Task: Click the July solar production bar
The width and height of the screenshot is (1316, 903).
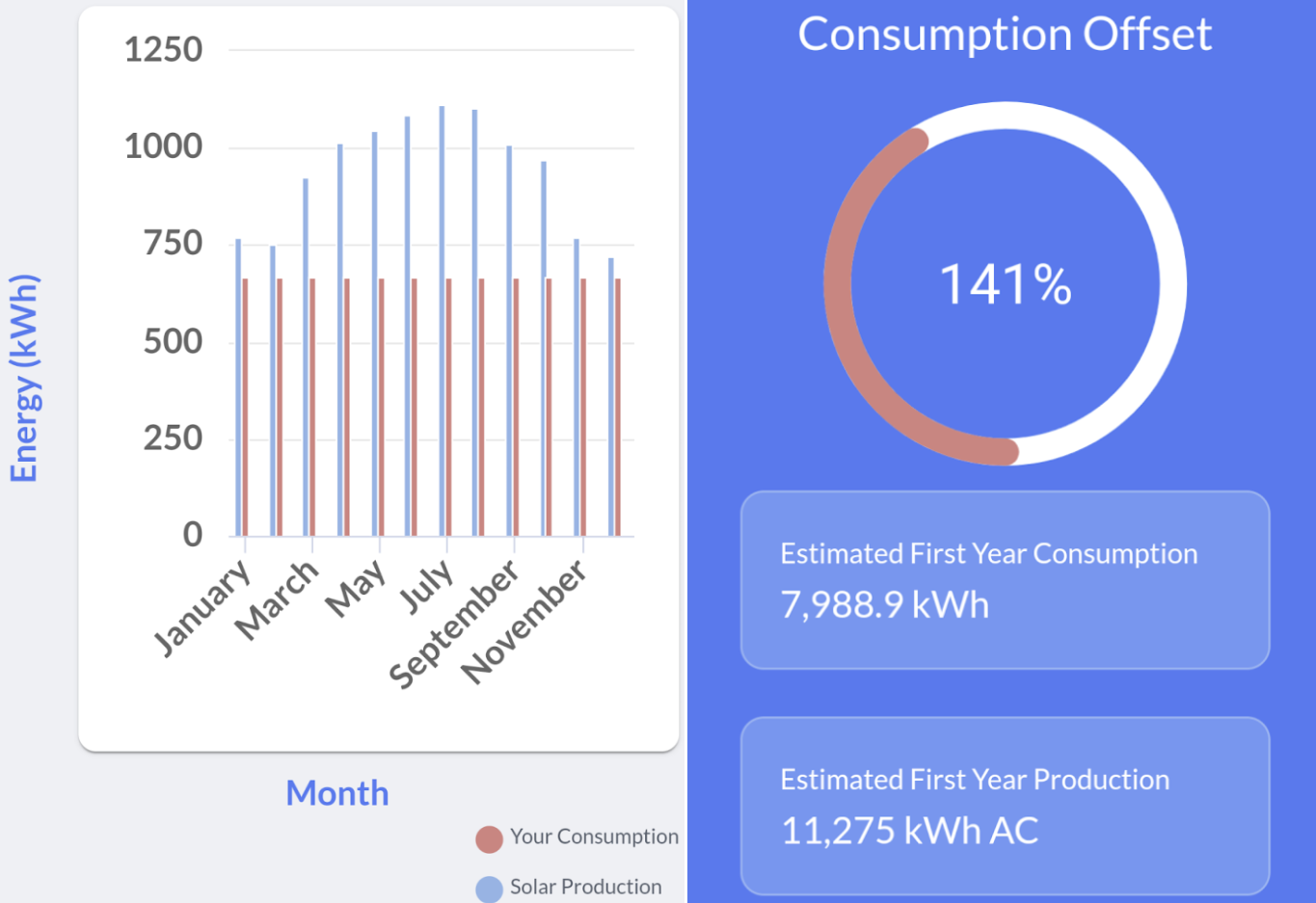Action: point(442,318)
